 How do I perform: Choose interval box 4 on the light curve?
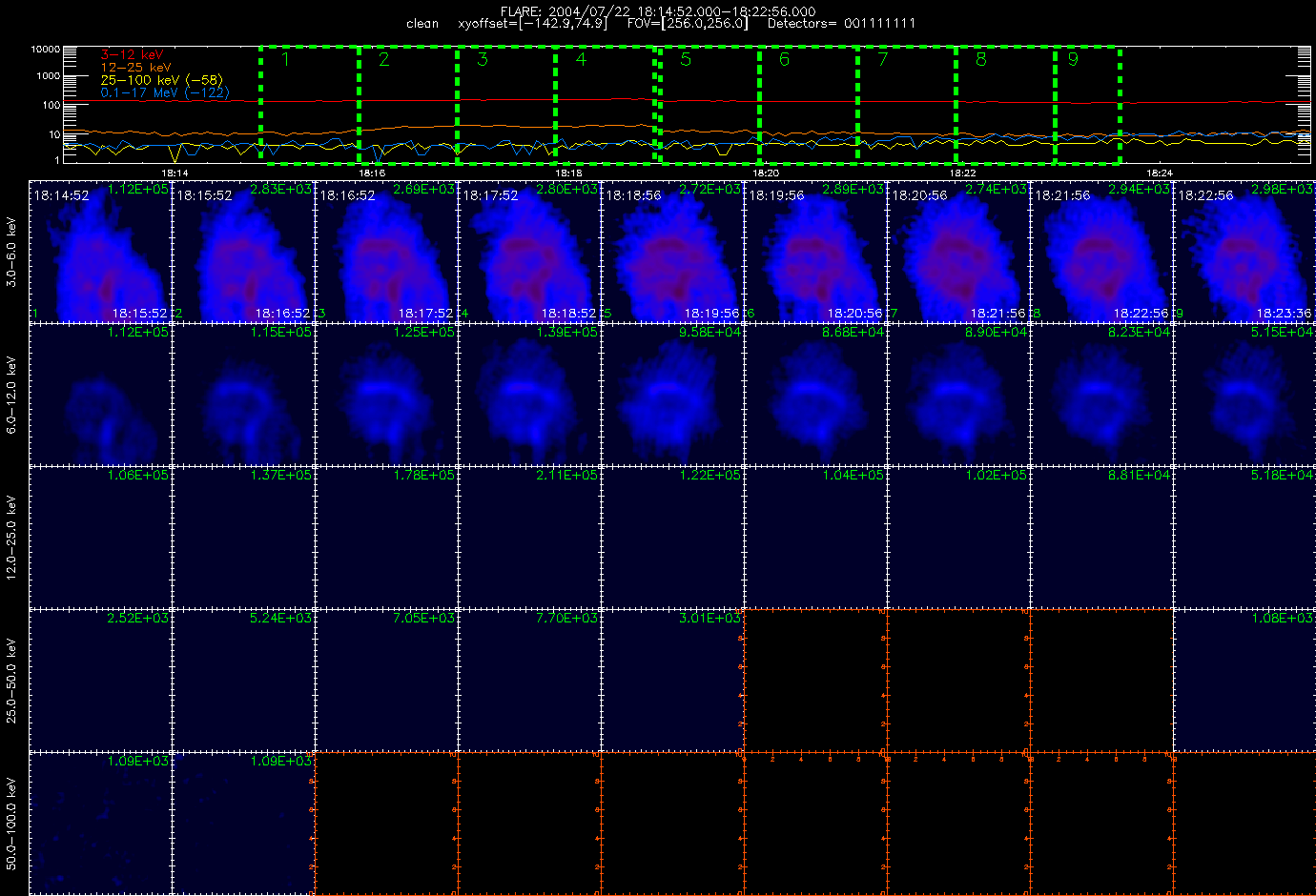tap(606, 104)
